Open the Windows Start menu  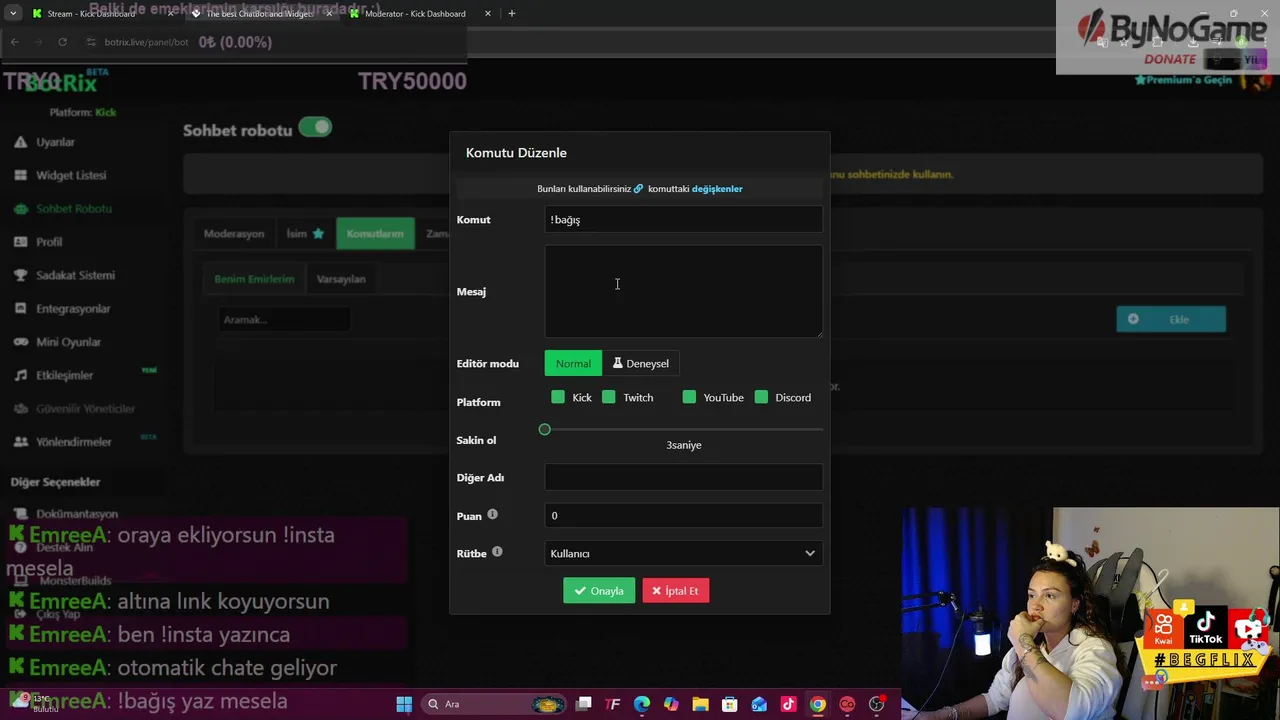(404, 704)
